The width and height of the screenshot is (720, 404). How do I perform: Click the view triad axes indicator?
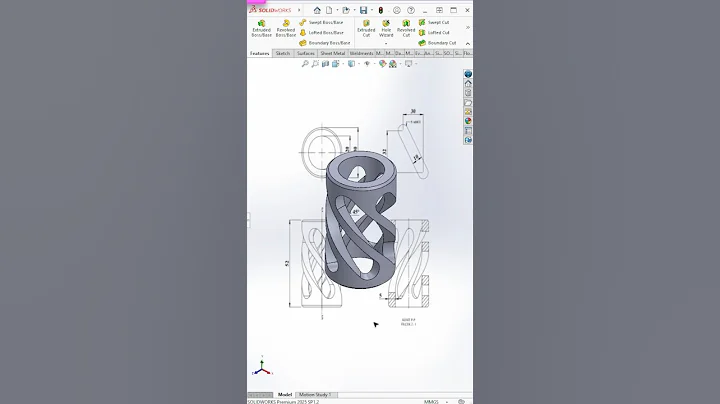tap(262, 366)
